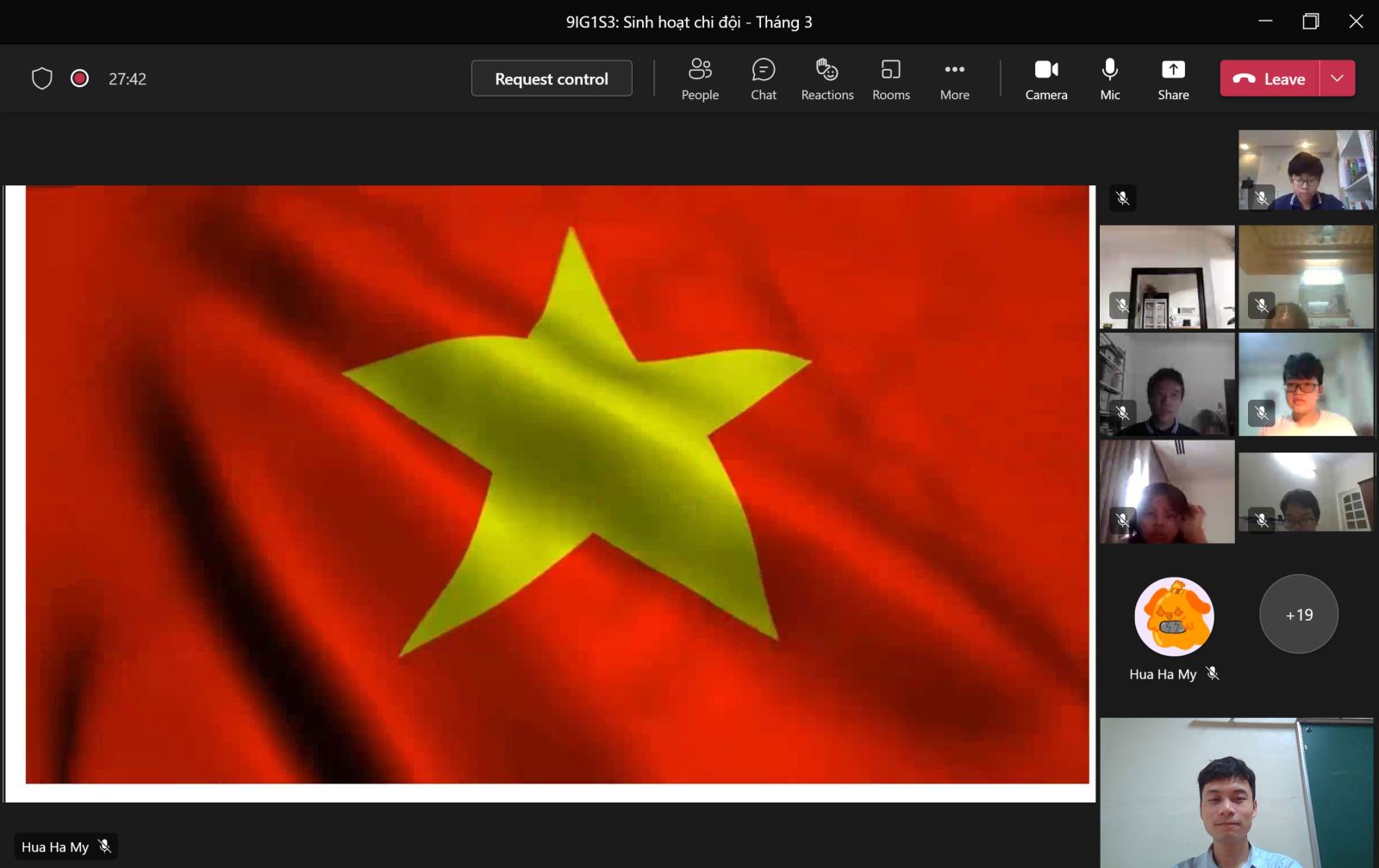Click the muted mic icon on the blank participant tile
This screenshot has height=868, width=1379.
[1122, 198]
